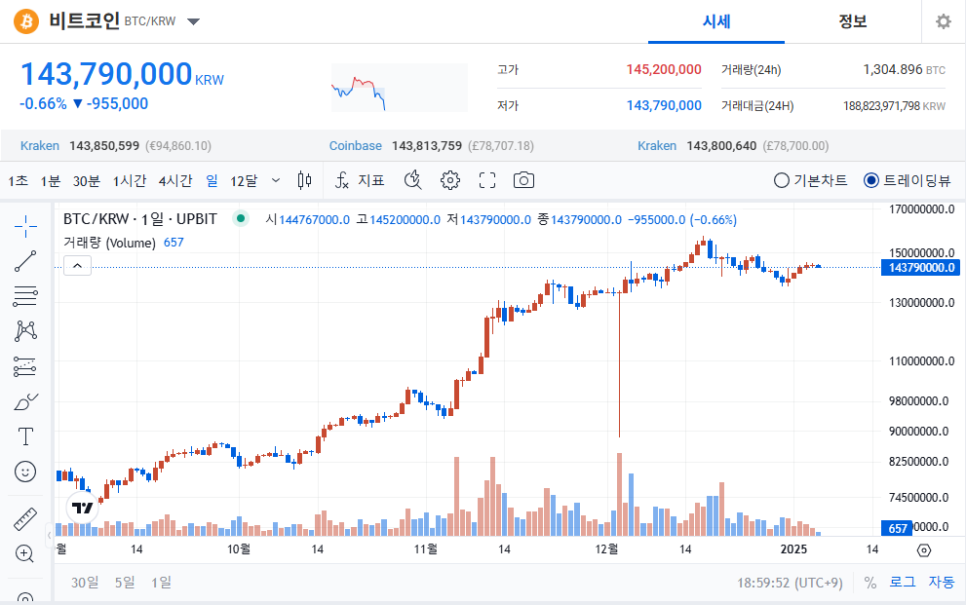The image size is (966, 605).
Task: Enter fullscreen chart mode
Action: [x=487, y=180]
